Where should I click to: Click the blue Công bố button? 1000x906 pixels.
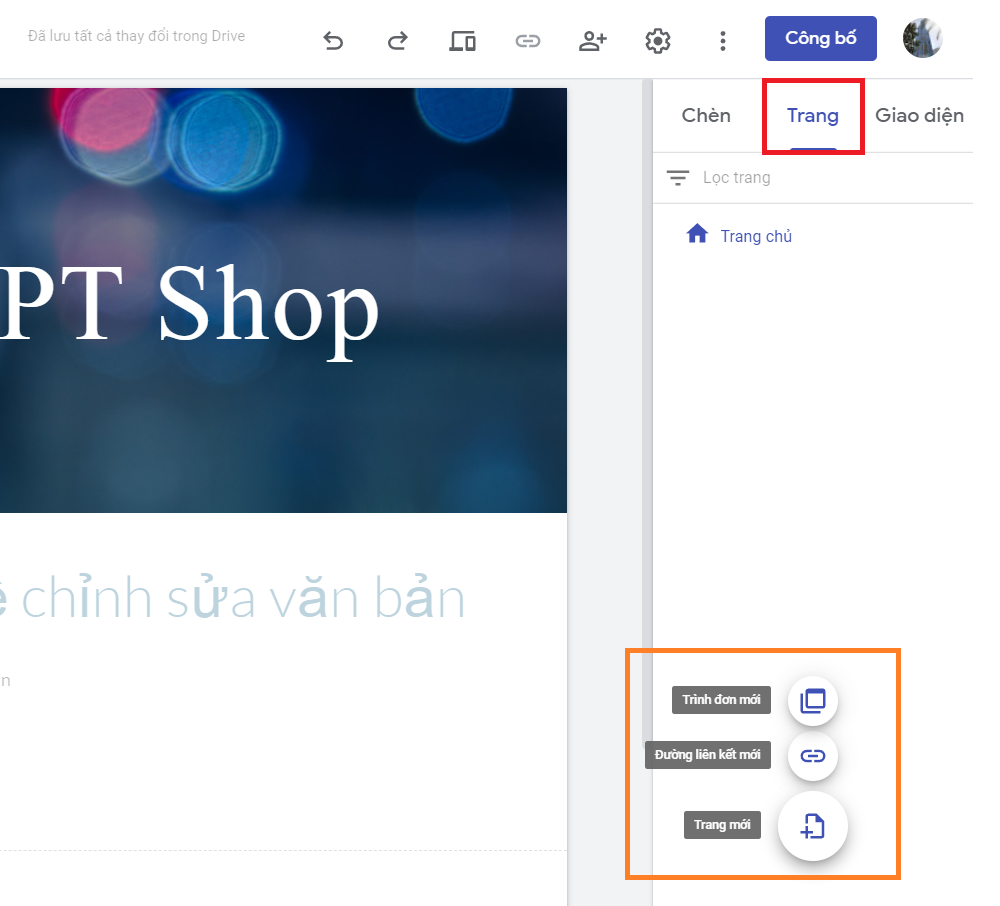point(820,38)
